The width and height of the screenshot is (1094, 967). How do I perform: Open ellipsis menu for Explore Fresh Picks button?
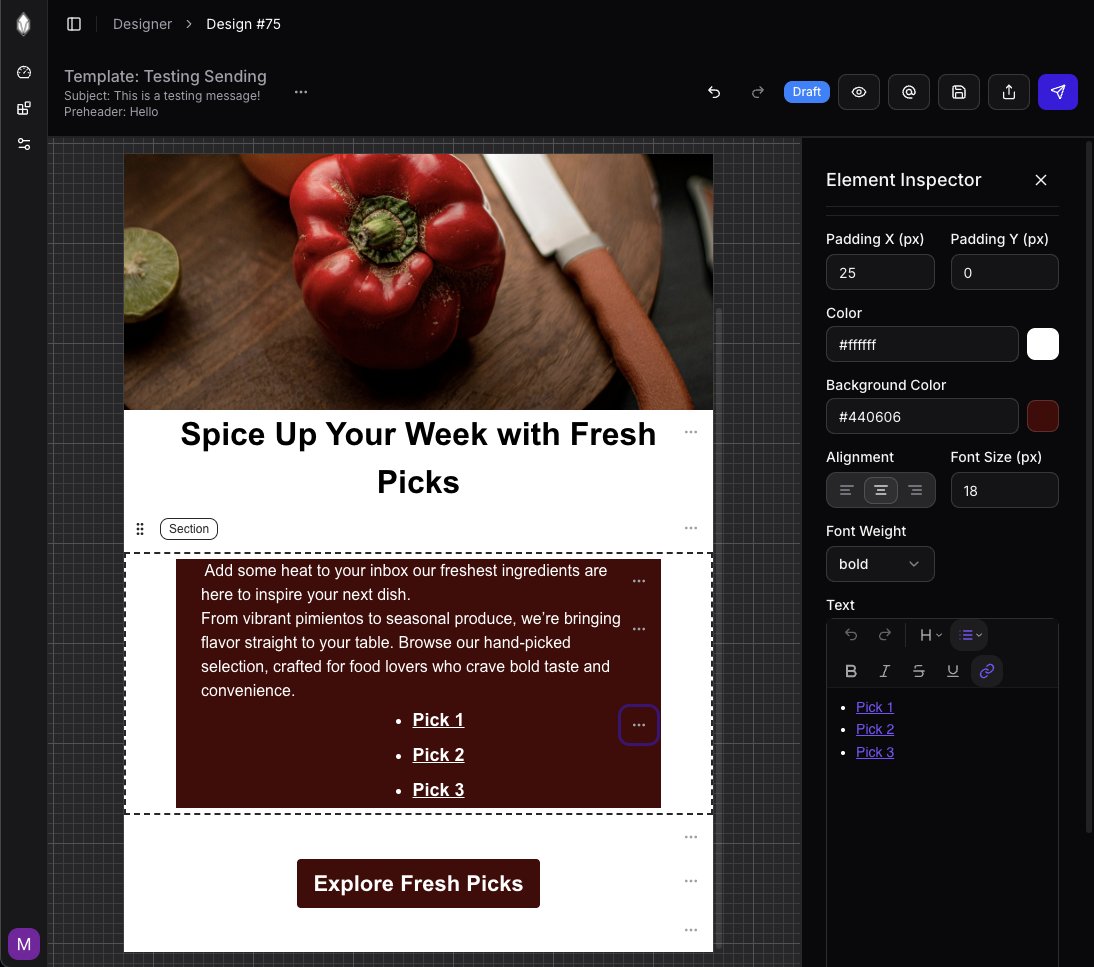coord(691,881)
